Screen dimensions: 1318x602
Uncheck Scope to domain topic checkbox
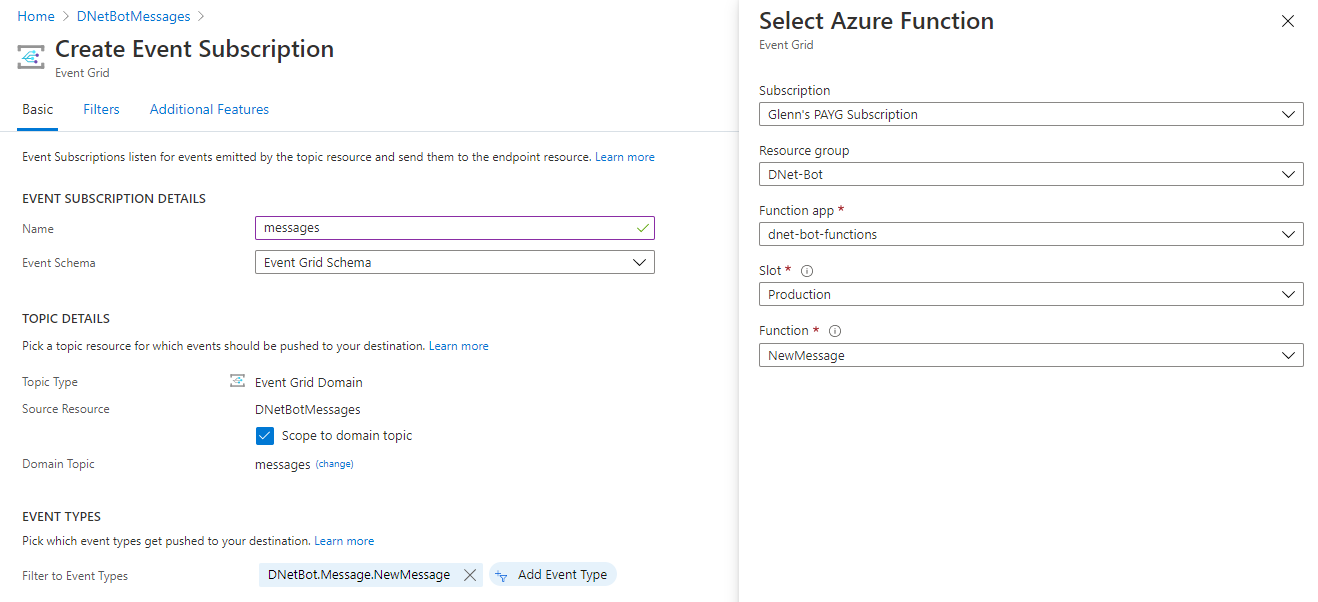point(265,436)
